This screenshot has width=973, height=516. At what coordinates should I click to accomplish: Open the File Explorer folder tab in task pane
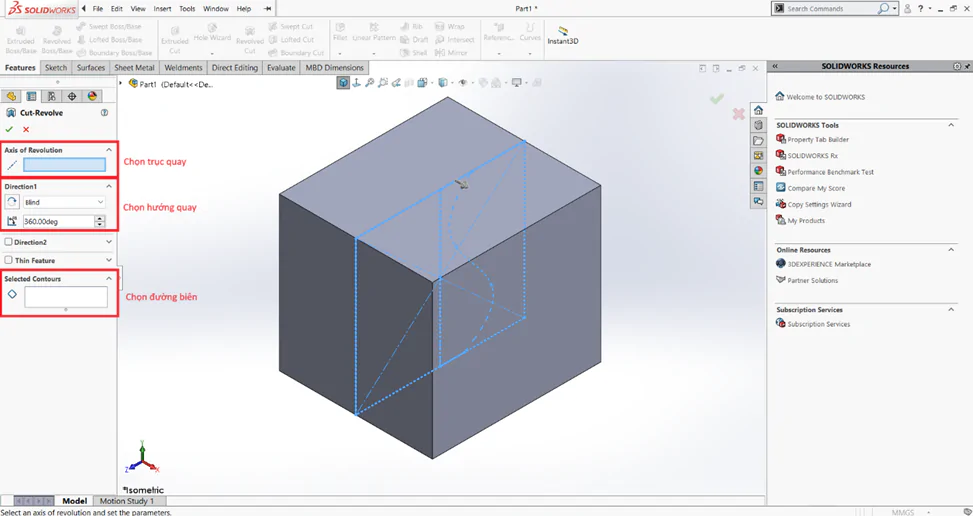tap(758, 141)
